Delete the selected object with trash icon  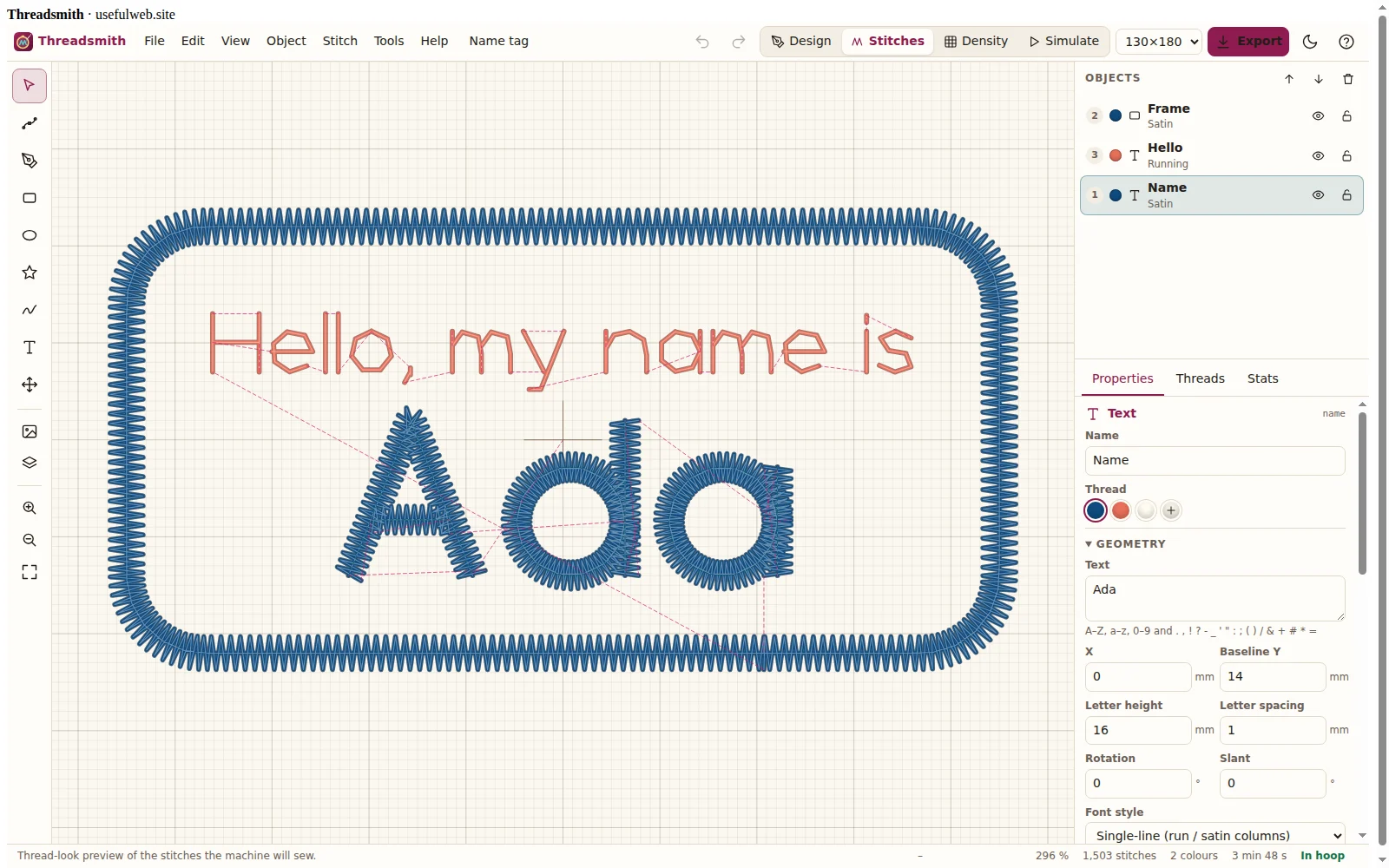click(1348, 79)
